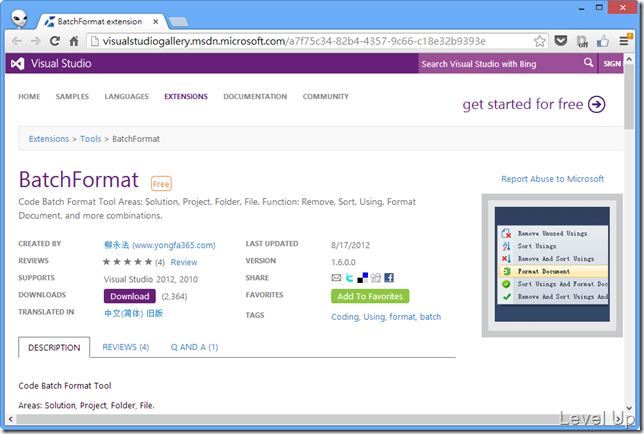
Task: Reload the page with the refresh icon
Action: pyautogui.click(x=55, y=41)
